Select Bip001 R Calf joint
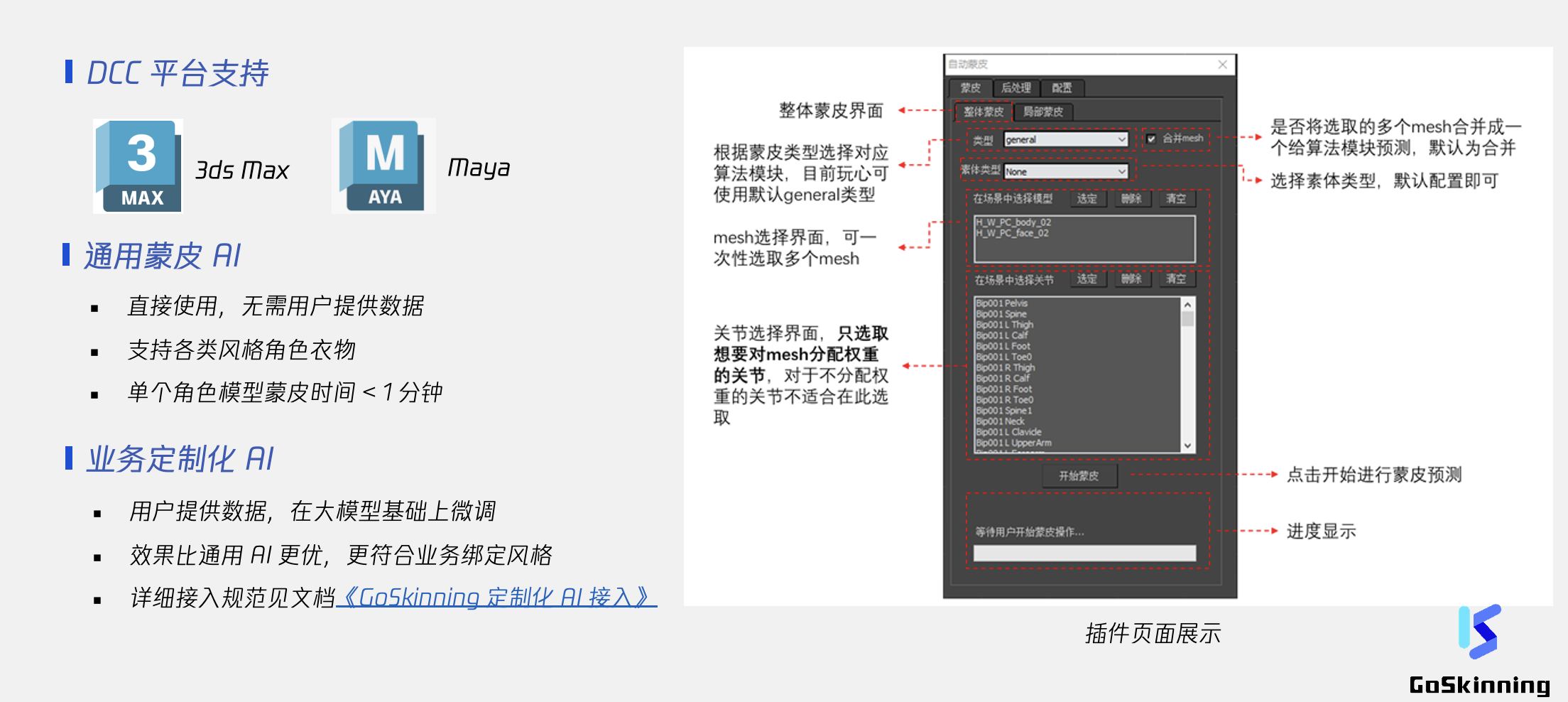Viewport: 1568px width, 702px height. point(1003,378)
